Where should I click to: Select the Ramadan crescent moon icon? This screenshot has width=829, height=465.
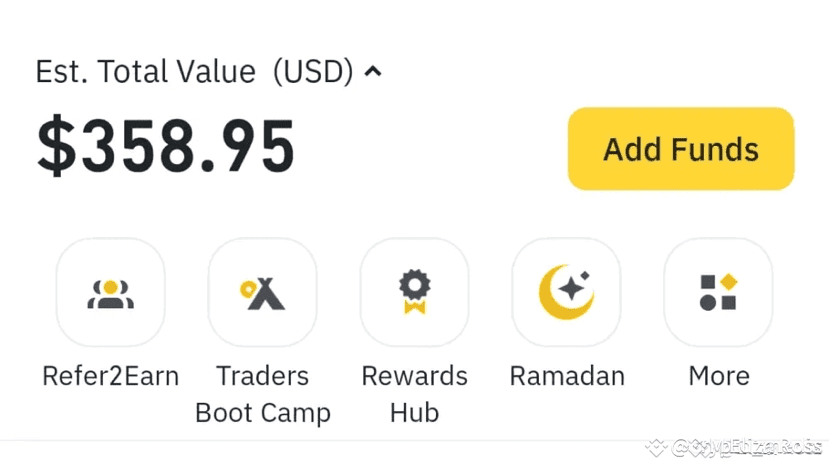[566, 292]
